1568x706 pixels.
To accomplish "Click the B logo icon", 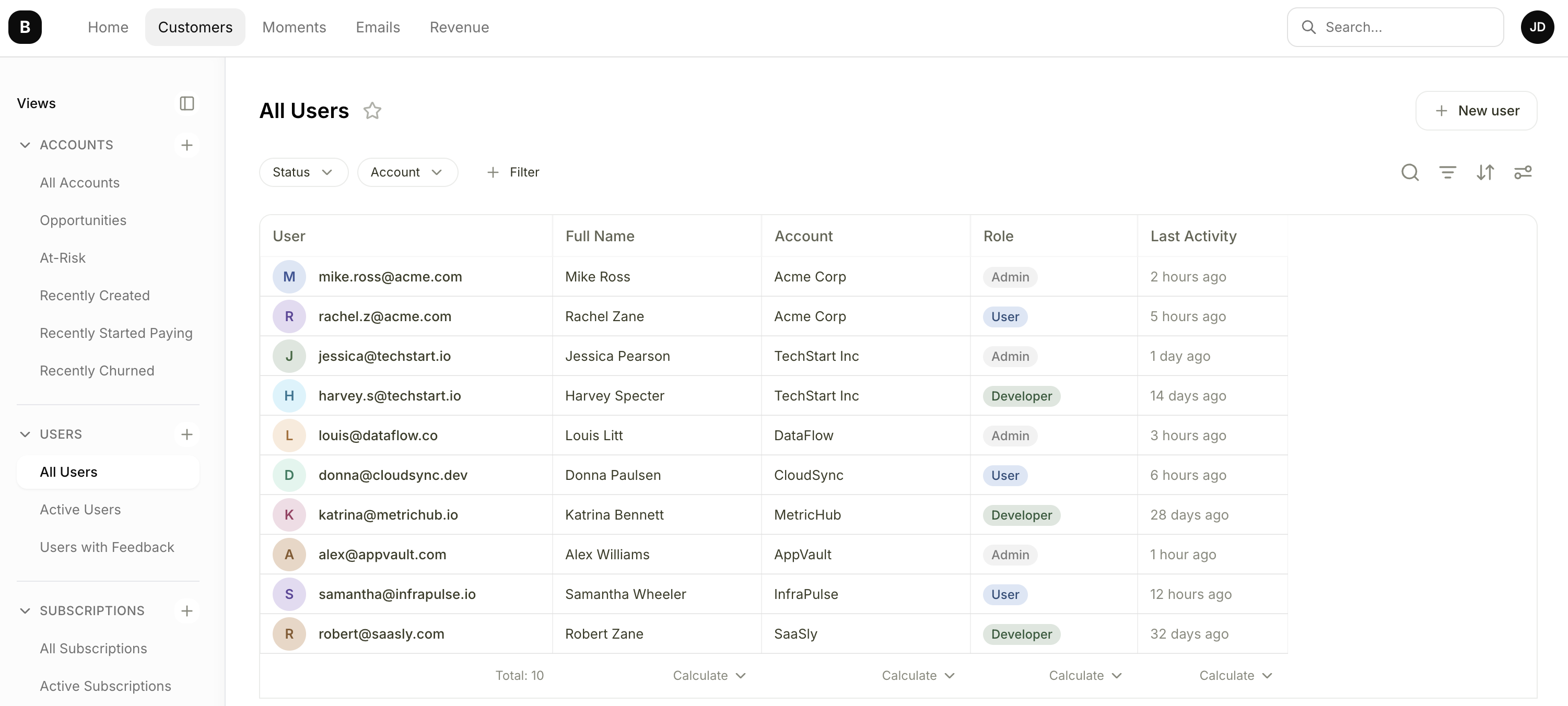I will tap(25, 27).
